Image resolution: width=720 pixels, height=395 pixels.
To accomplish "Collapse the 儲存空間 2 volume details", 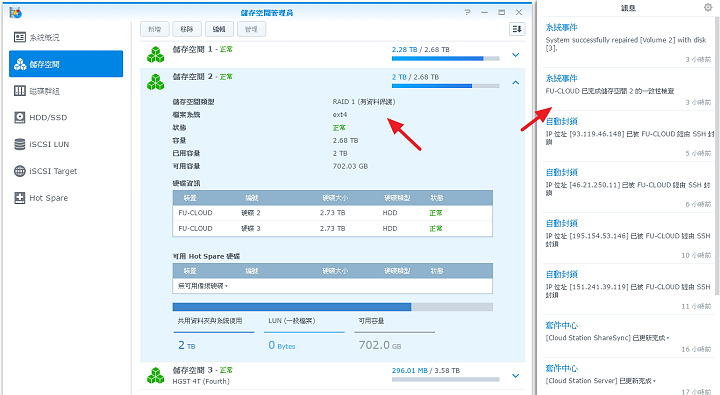I will (x=516, y=83).
